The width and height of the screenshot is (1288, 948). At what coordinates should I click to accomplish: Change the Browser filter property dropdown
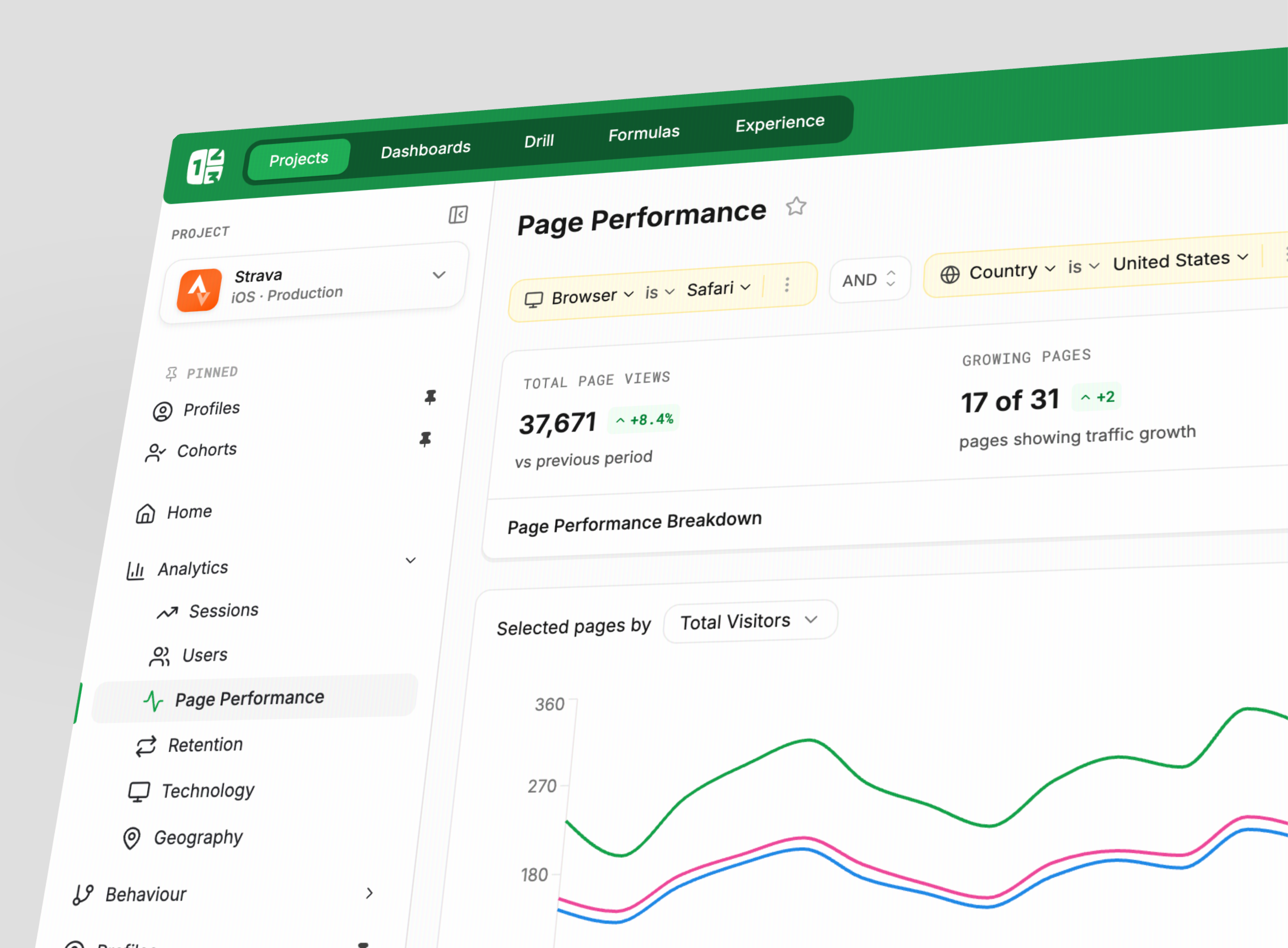pyautogui.click(x=593, y=296)
